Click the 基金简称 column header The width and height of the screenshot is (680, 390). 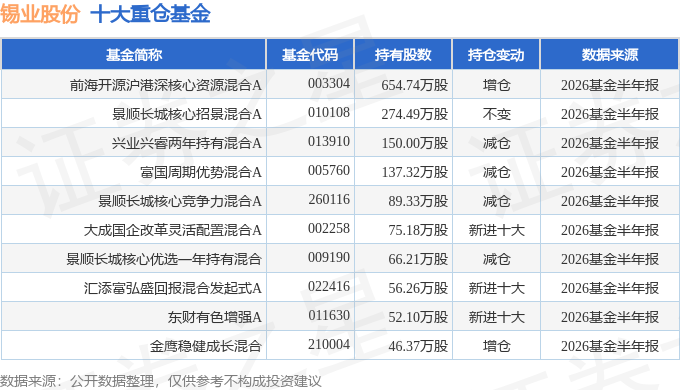(134, 55)
